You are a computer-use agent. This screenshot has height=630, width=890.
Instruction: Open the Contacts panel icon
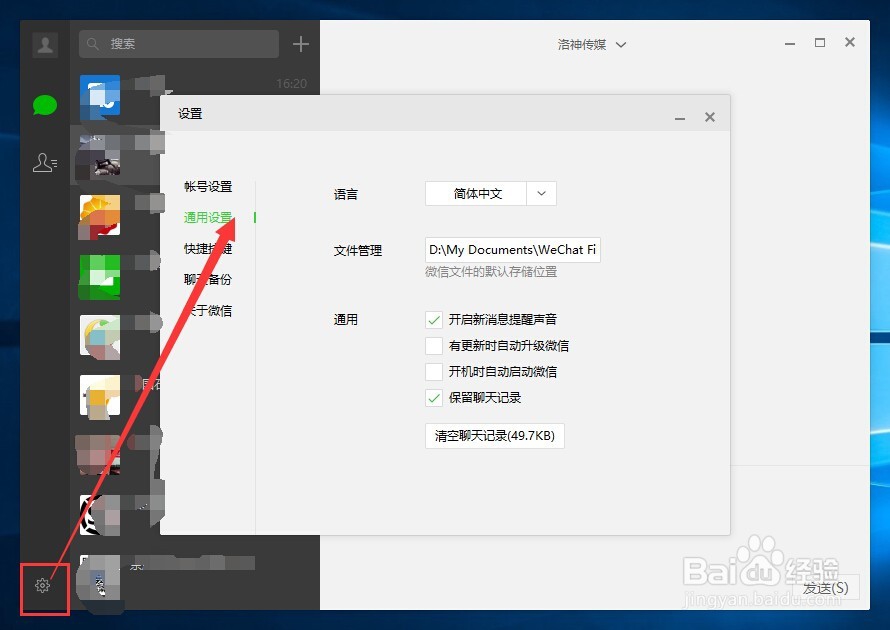[x=44, y=162]
